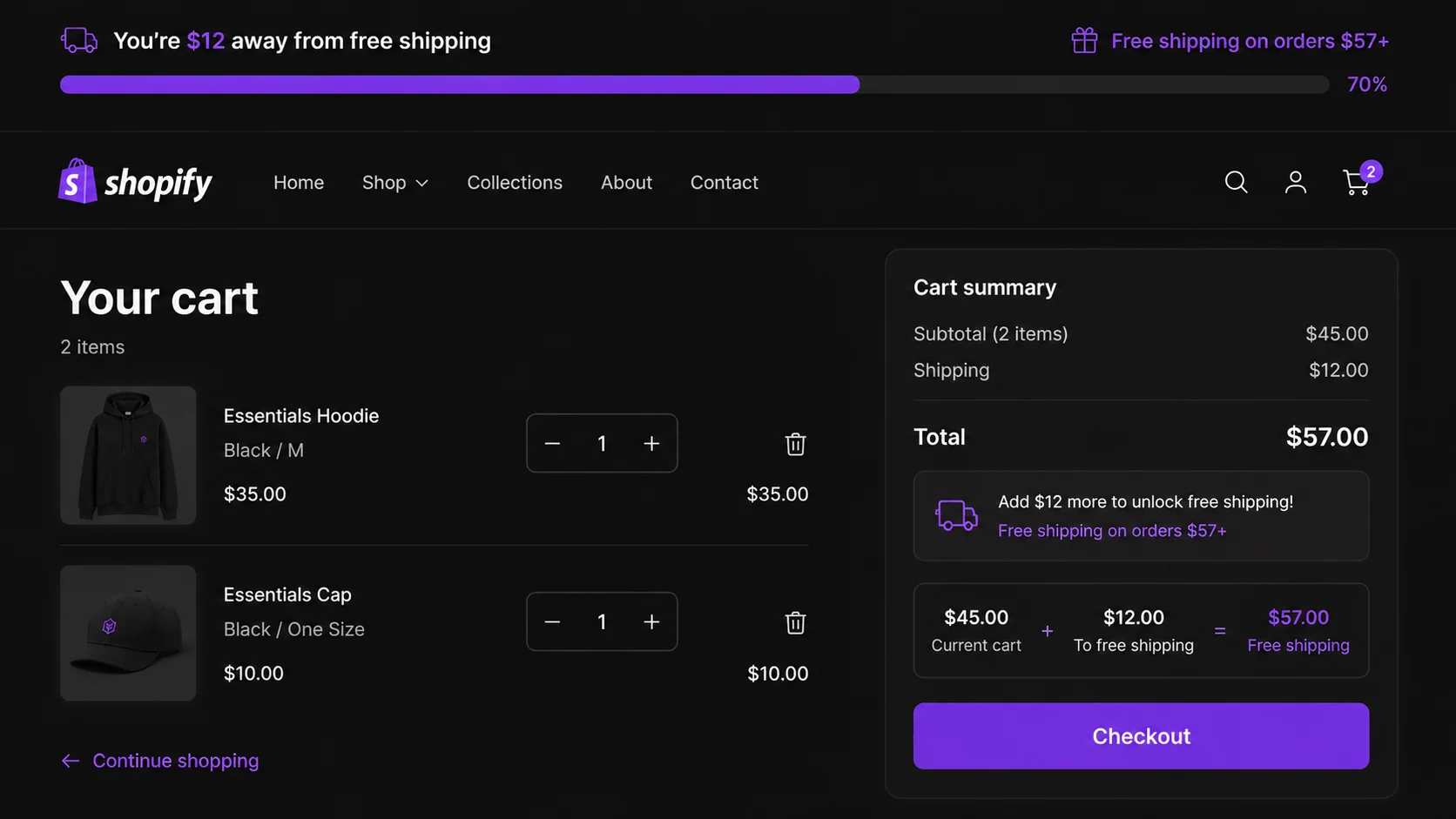Open the Collections menu item

(515, 183)
